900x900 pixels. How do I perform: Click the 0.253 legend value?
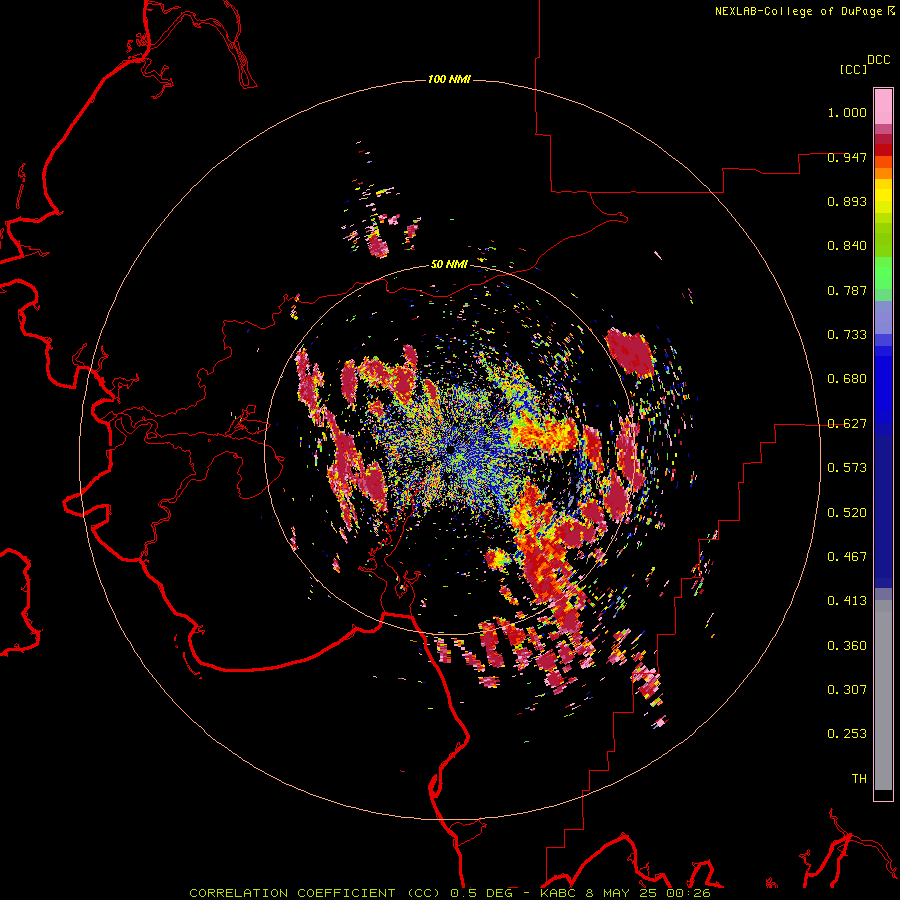click(847, 734)
